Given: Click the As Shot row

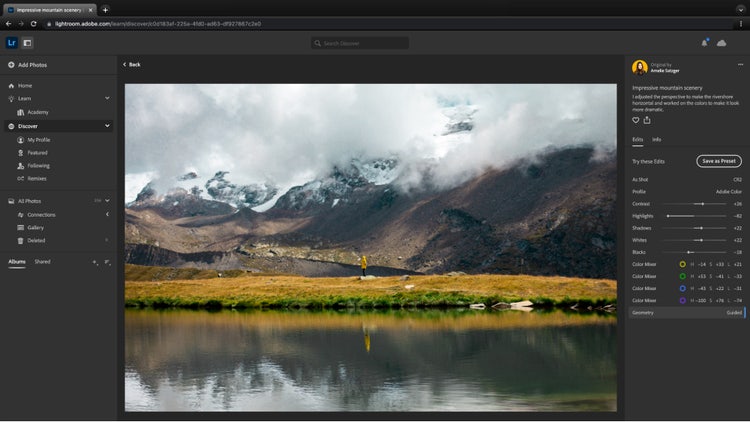Looking at the screenshot, I should [687, 180].
